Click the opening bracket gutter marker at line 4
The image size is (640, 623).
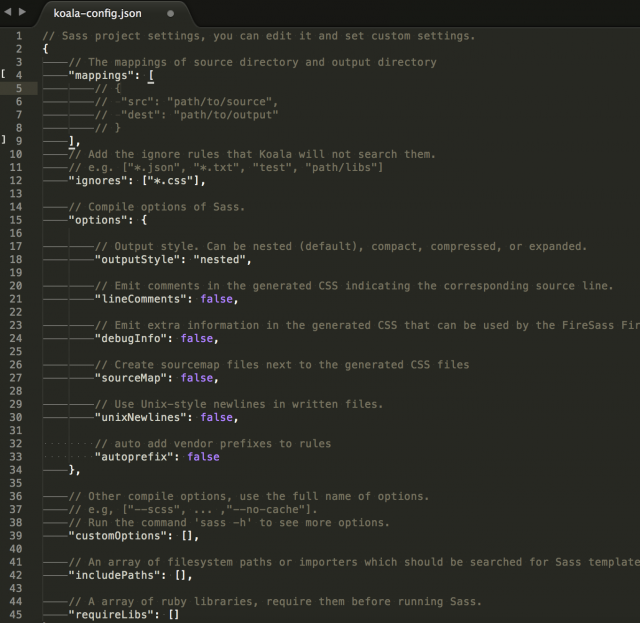tap(5, 75)
